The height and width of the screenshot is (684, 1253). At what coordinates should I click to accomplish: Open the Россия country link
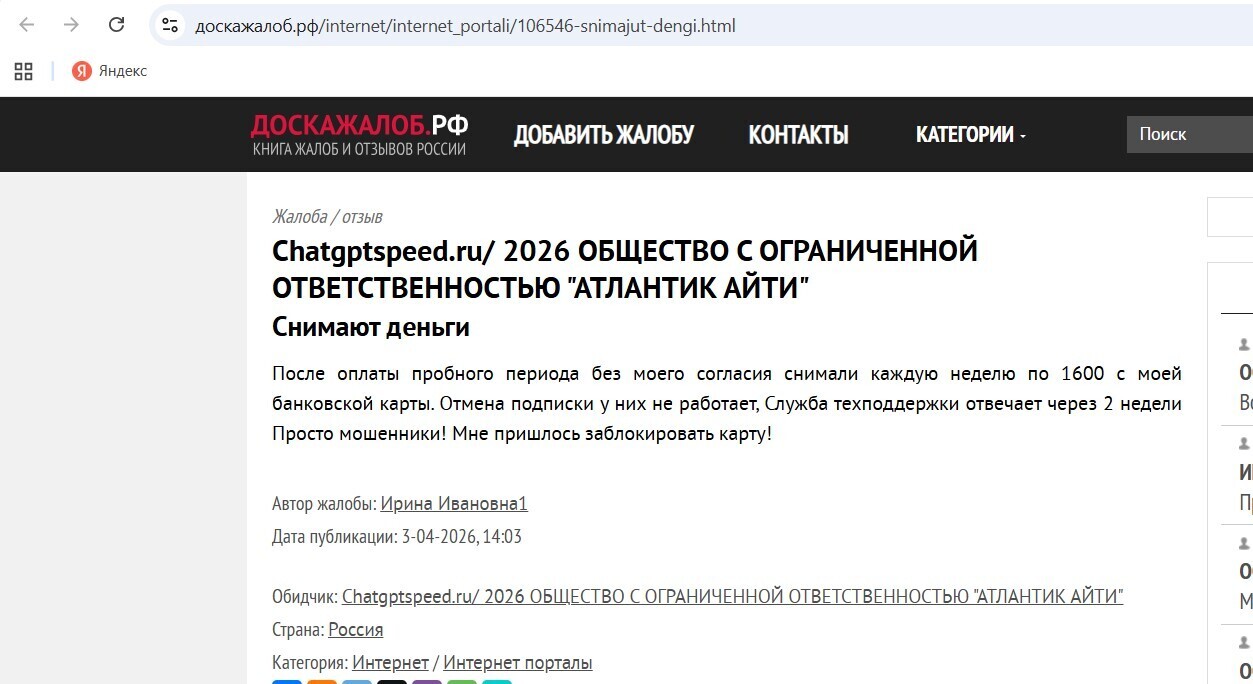pos(356,630)
